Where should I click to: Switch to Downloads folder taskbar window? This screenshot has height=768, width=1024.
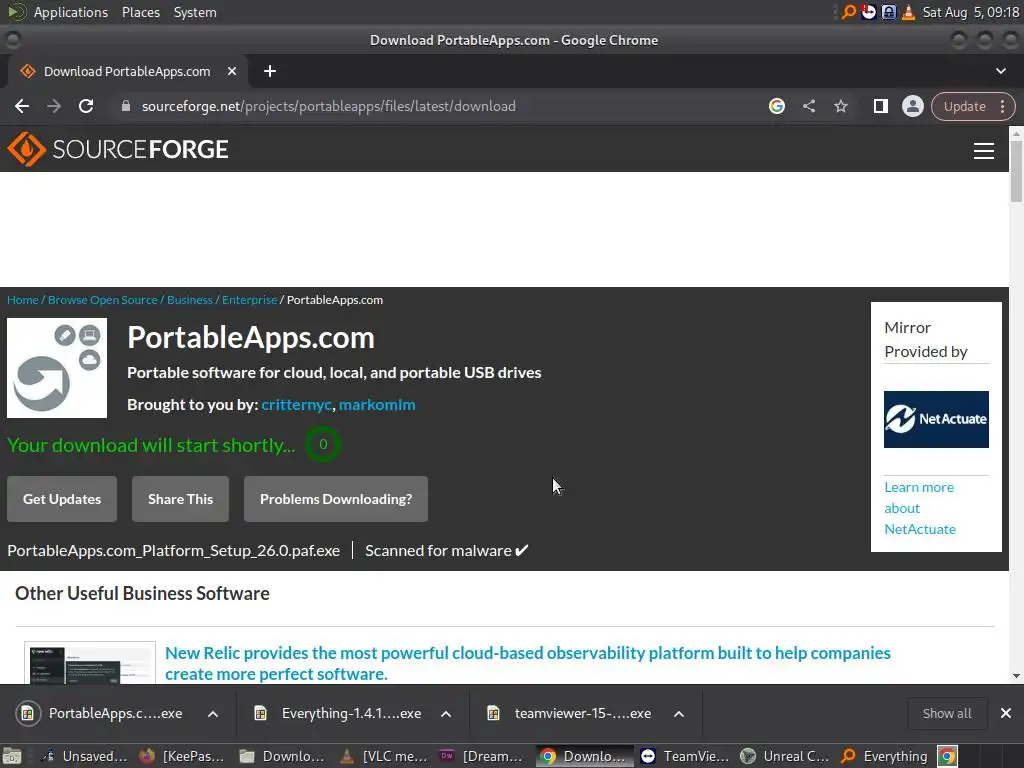point(282,756)
